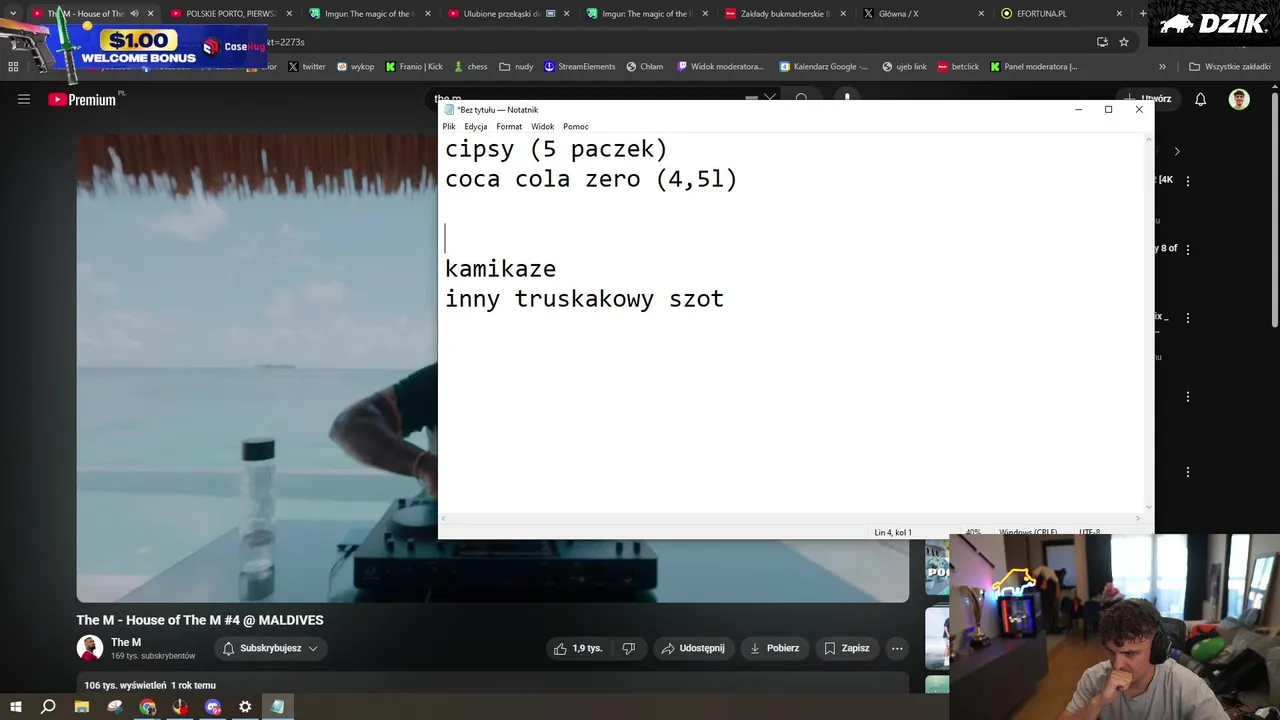Open the 'Panel moderatora' bookmark
The height and width of the screenshot is (720, 1280).
(x=1033, y=66)
